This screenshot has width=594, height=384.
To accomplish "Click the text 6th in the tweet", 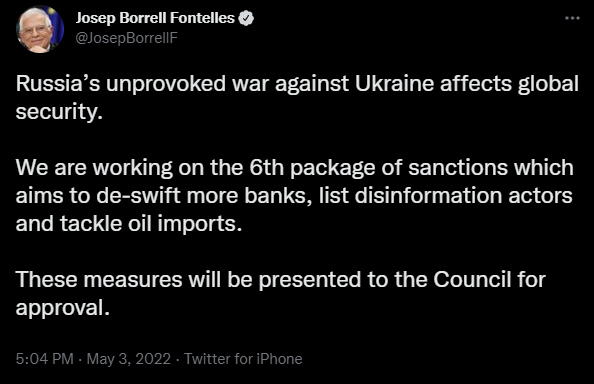I will click(267, 167).
